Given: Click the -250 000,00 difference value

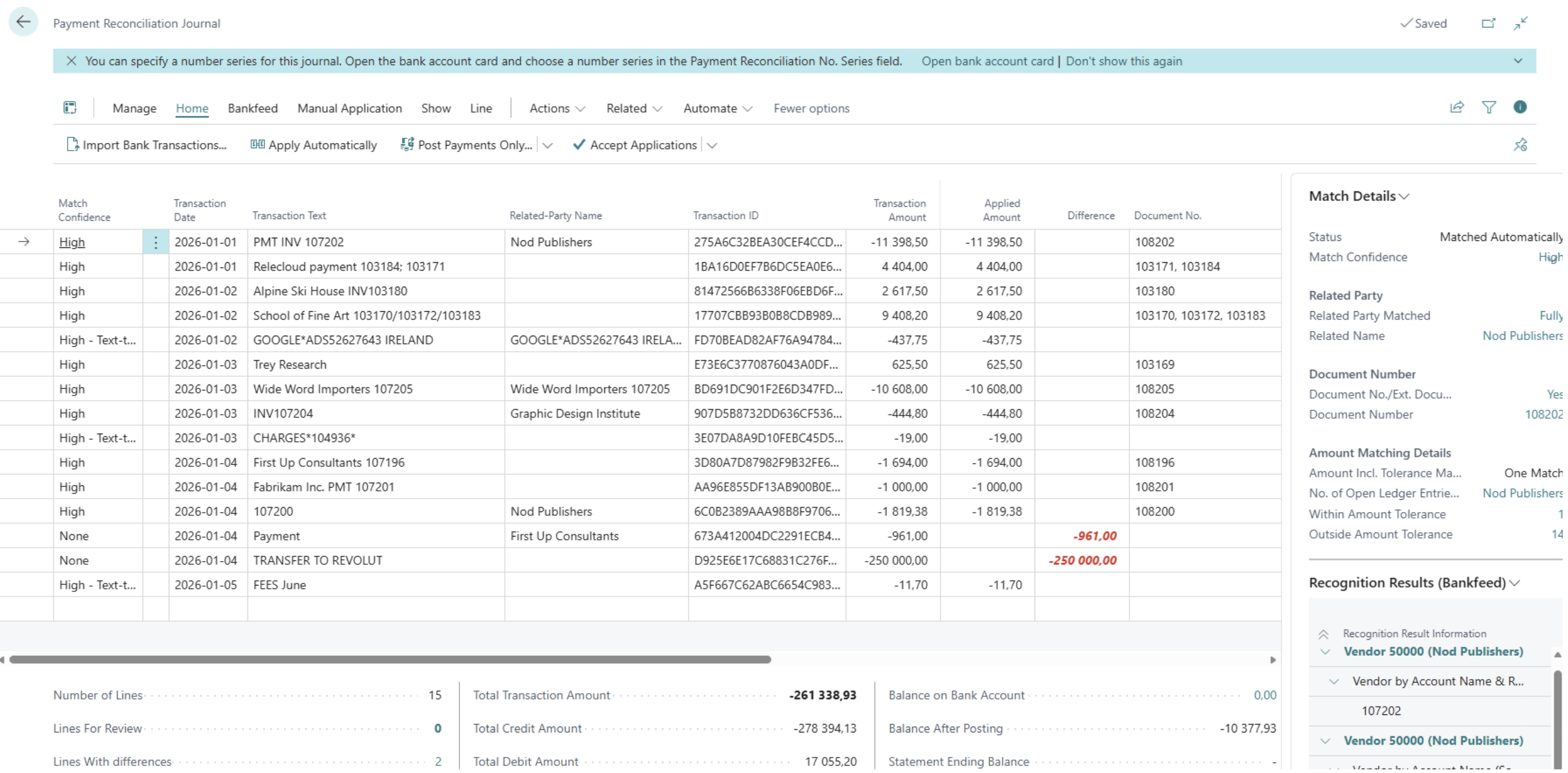Looking at the screenshot, I should [x=1082, y=560].
